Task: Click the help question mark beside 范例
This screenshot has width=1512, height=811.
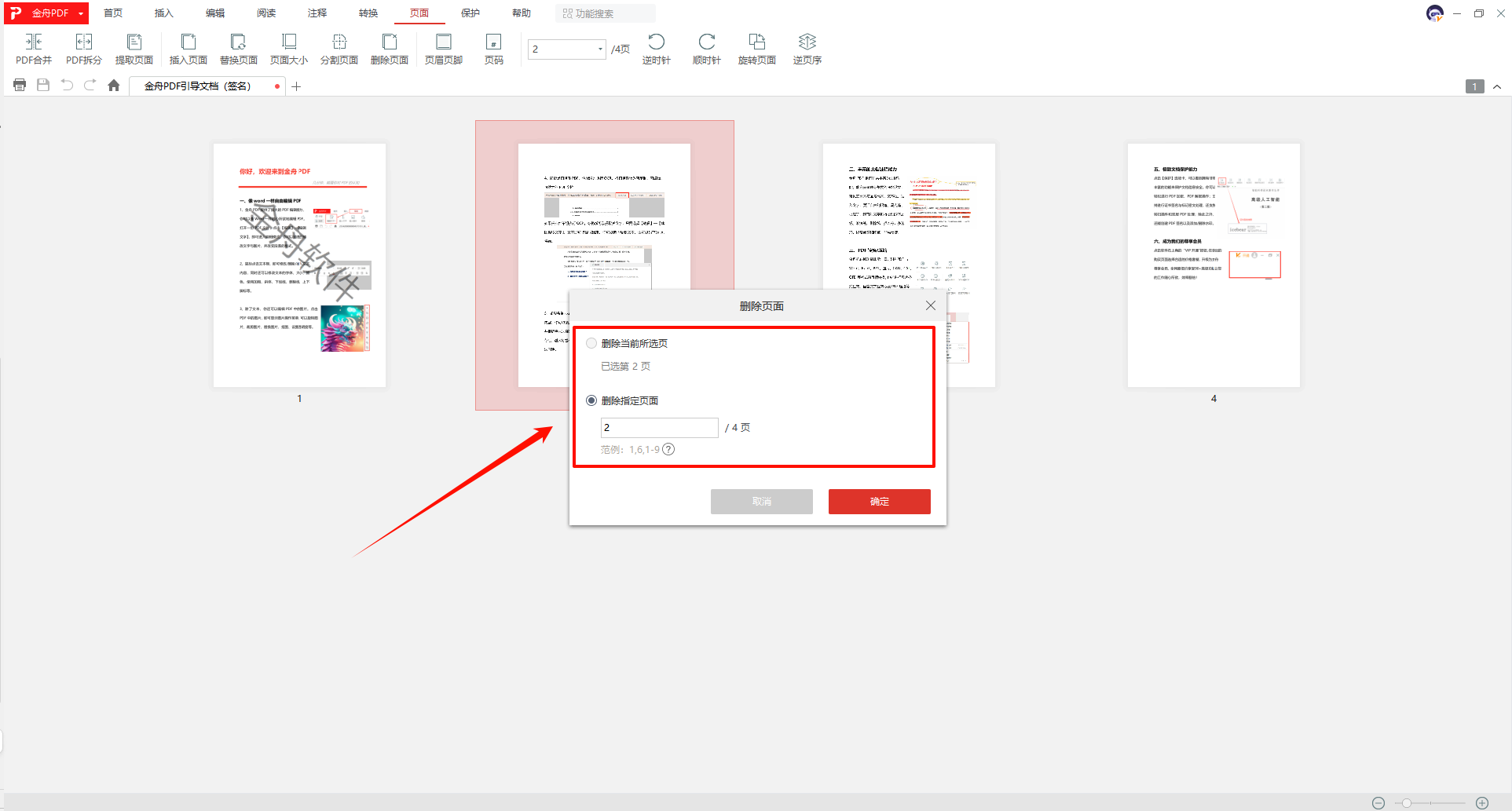Action: [668, 450]
